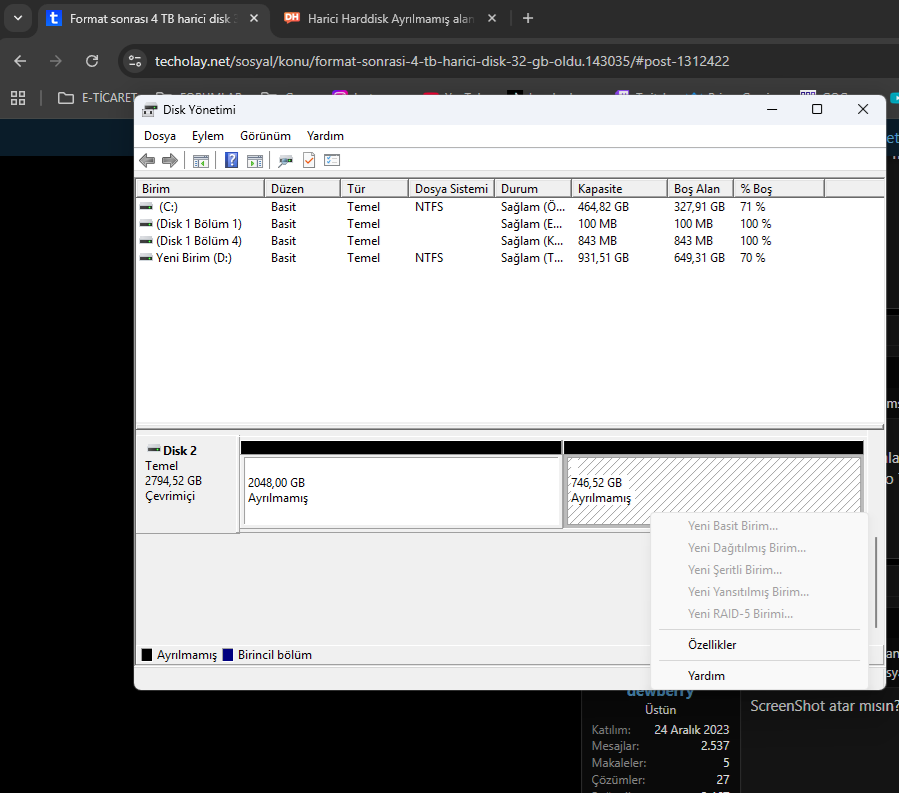
Task: Click the Show/Hide Console Tree toolbar icon
Action: click(201, 161)
